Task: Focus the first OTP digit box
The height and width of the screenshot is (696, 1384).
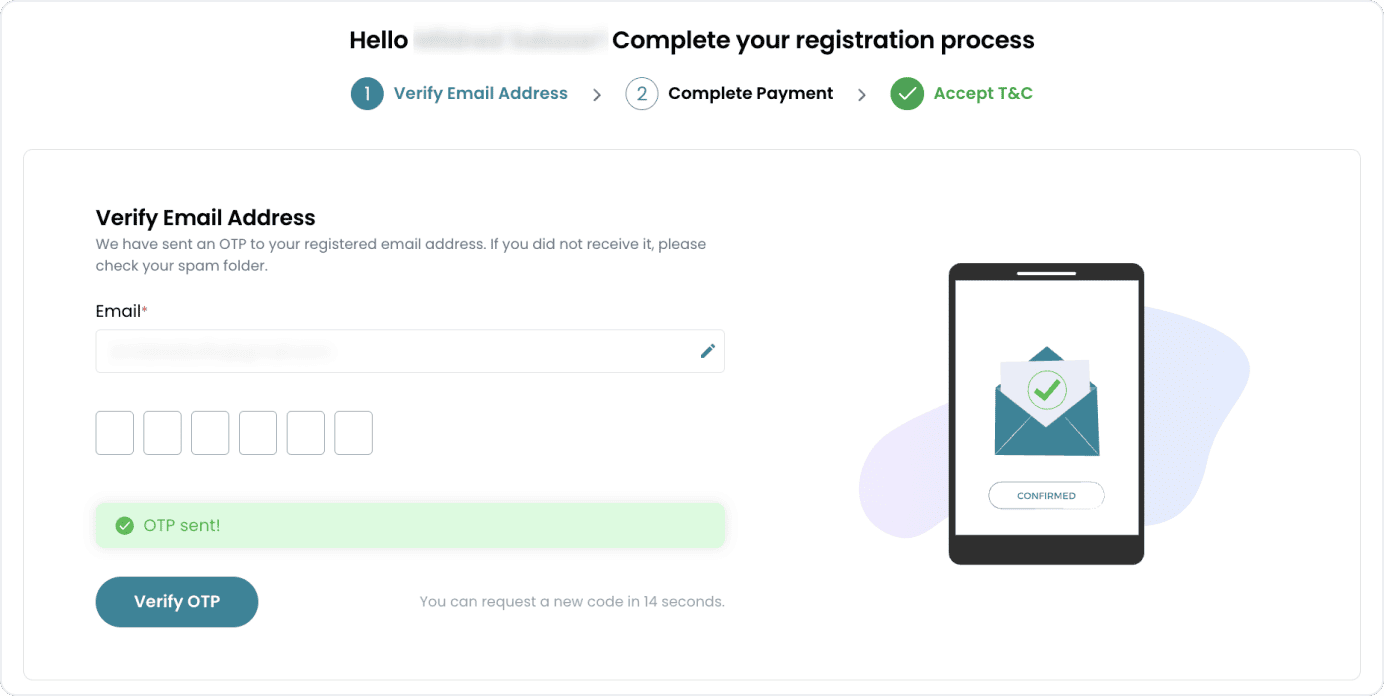Action: [x=115, y=433]
